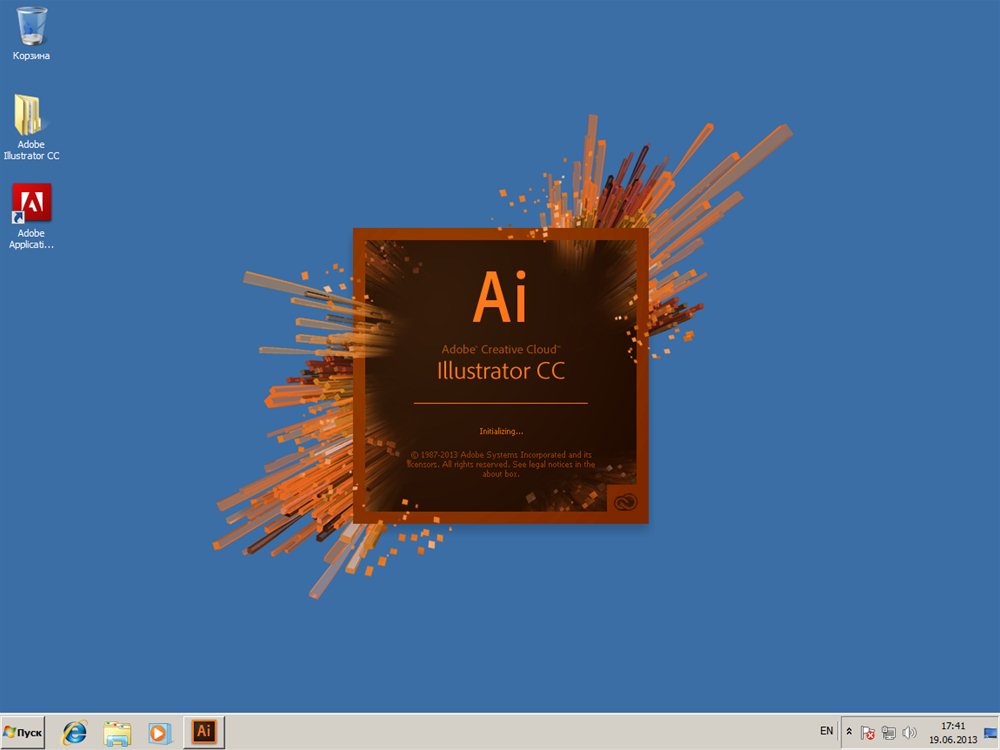The image size is (1000, 750).
Task: Open the speaker volume control
Action: [x=909, y=732]
